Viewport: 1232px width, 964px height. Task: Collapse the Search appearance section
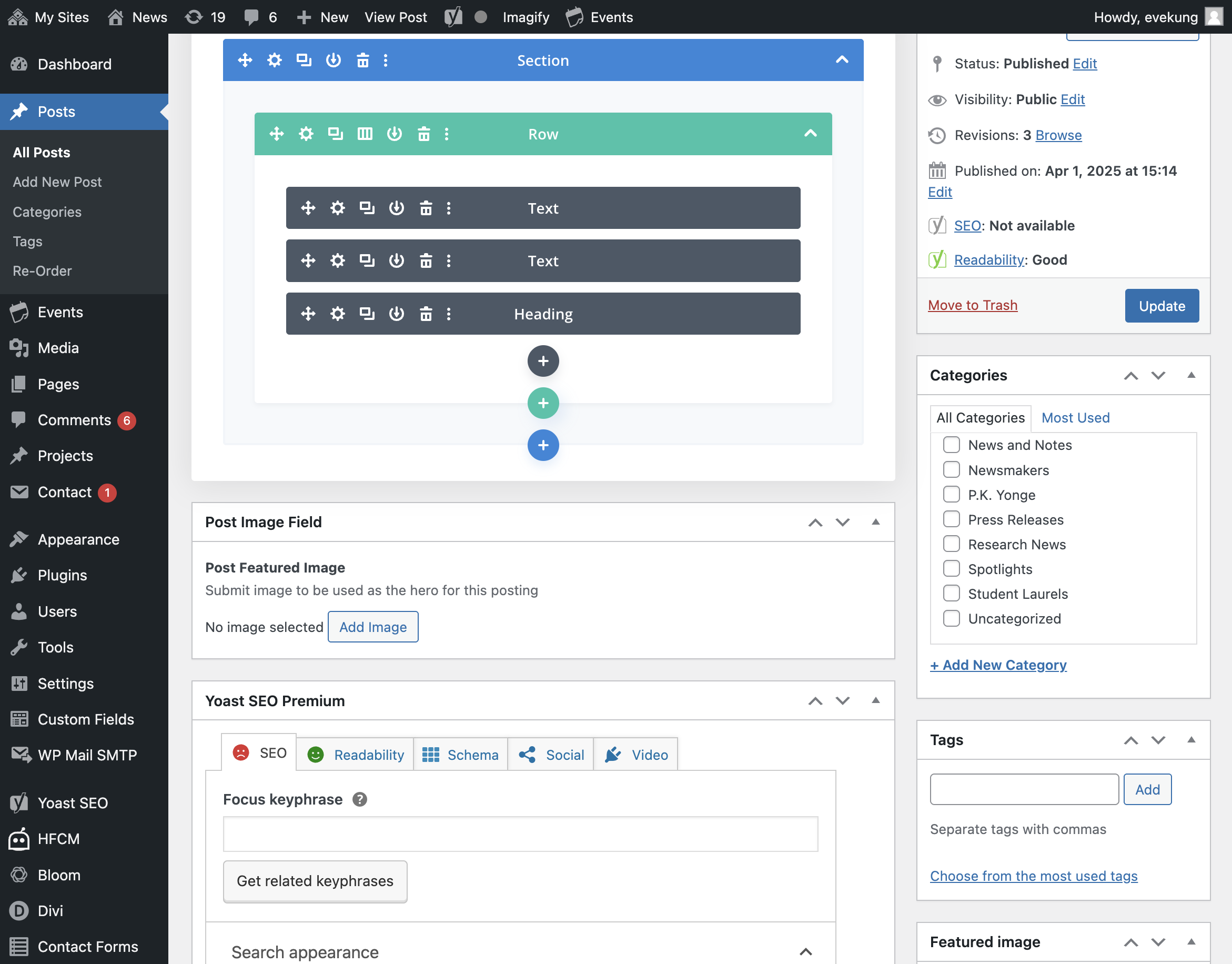click(805, 951)
